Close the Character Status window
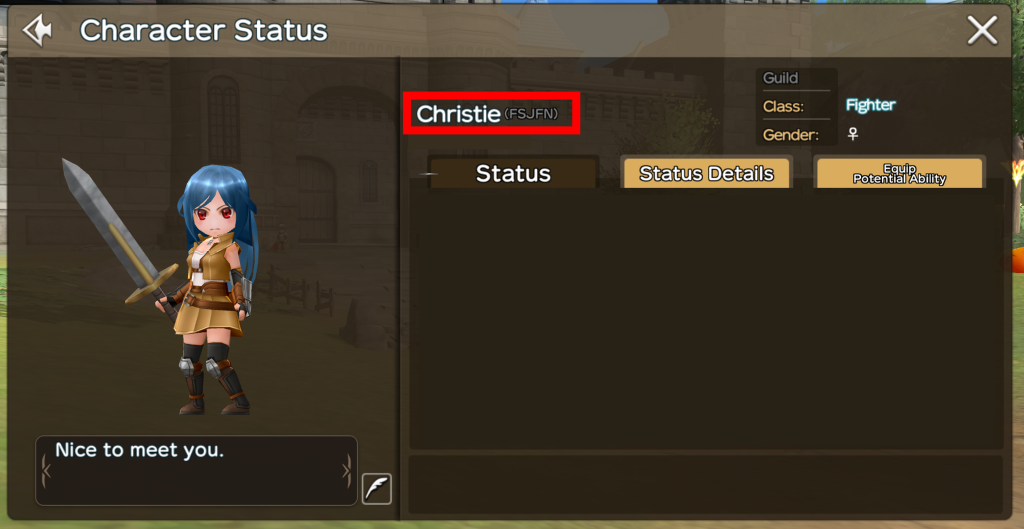The image size is (1024, 529). pos(982,31)
